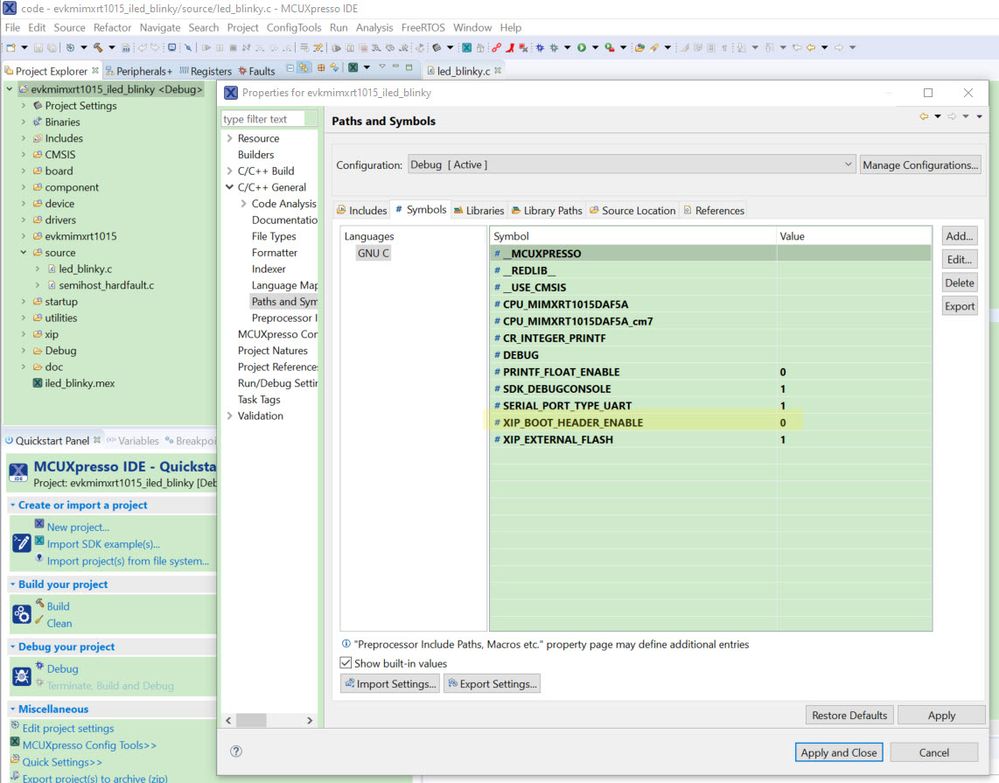This screenshot has width=999, height=783.
Task: Click the help question mark icon in Properties dialog
Action: 236,751
